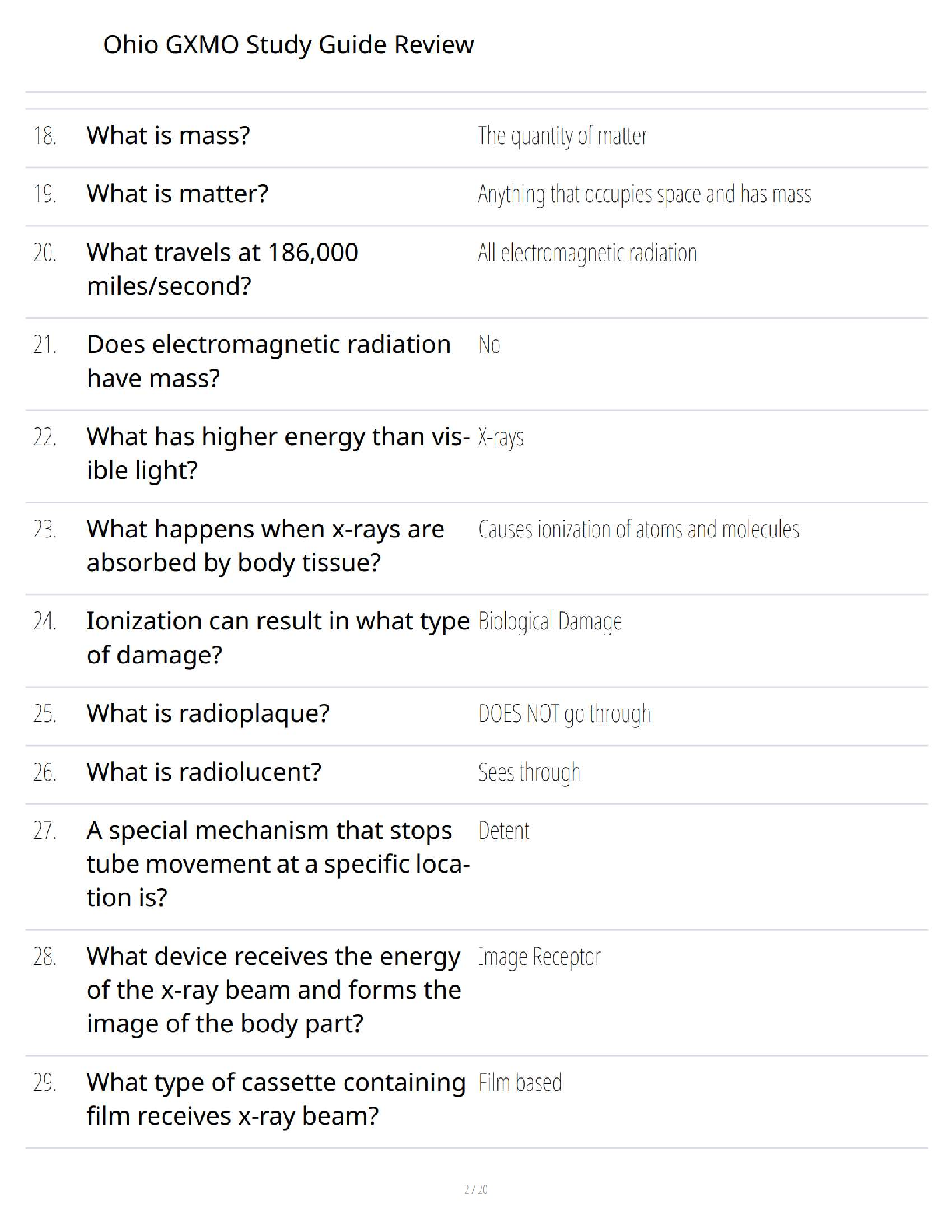Click the "All electromagnetic radiation" answer
Viewport: 952px width, 1232px height.
(587, 253)
